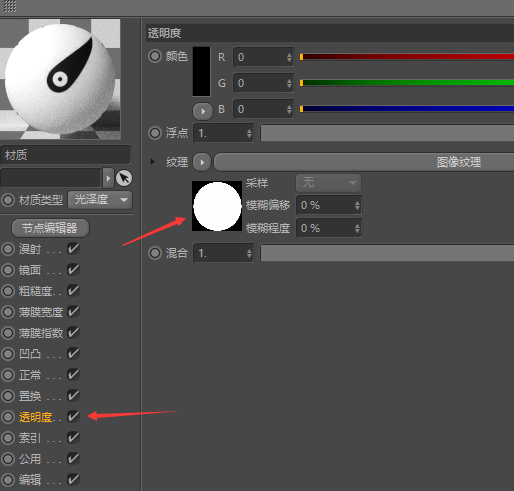This screenshot has width=514, height=491.
Task: Toggle the 漫射 channel checkbox
Action: click(x=73, y=249)
